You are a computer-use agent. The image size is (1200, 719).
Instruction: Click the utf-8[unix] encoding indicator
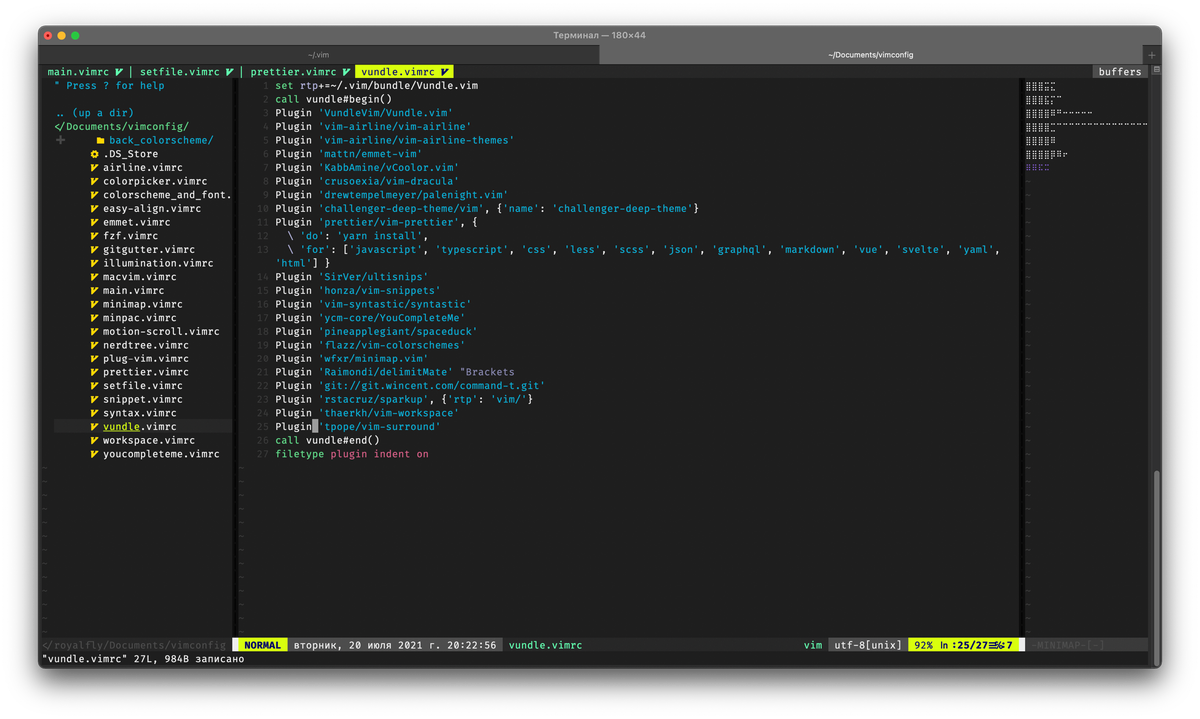pyautogui.click(x=868, y=646)
